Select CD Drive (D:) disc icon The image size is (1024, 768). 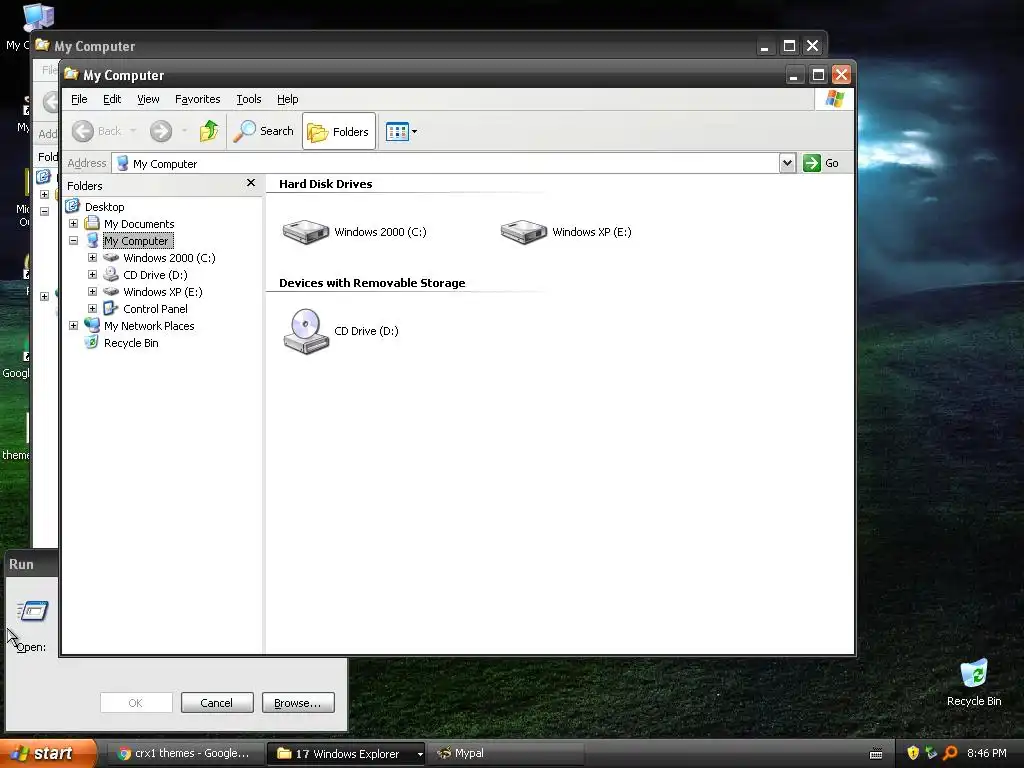306,331
